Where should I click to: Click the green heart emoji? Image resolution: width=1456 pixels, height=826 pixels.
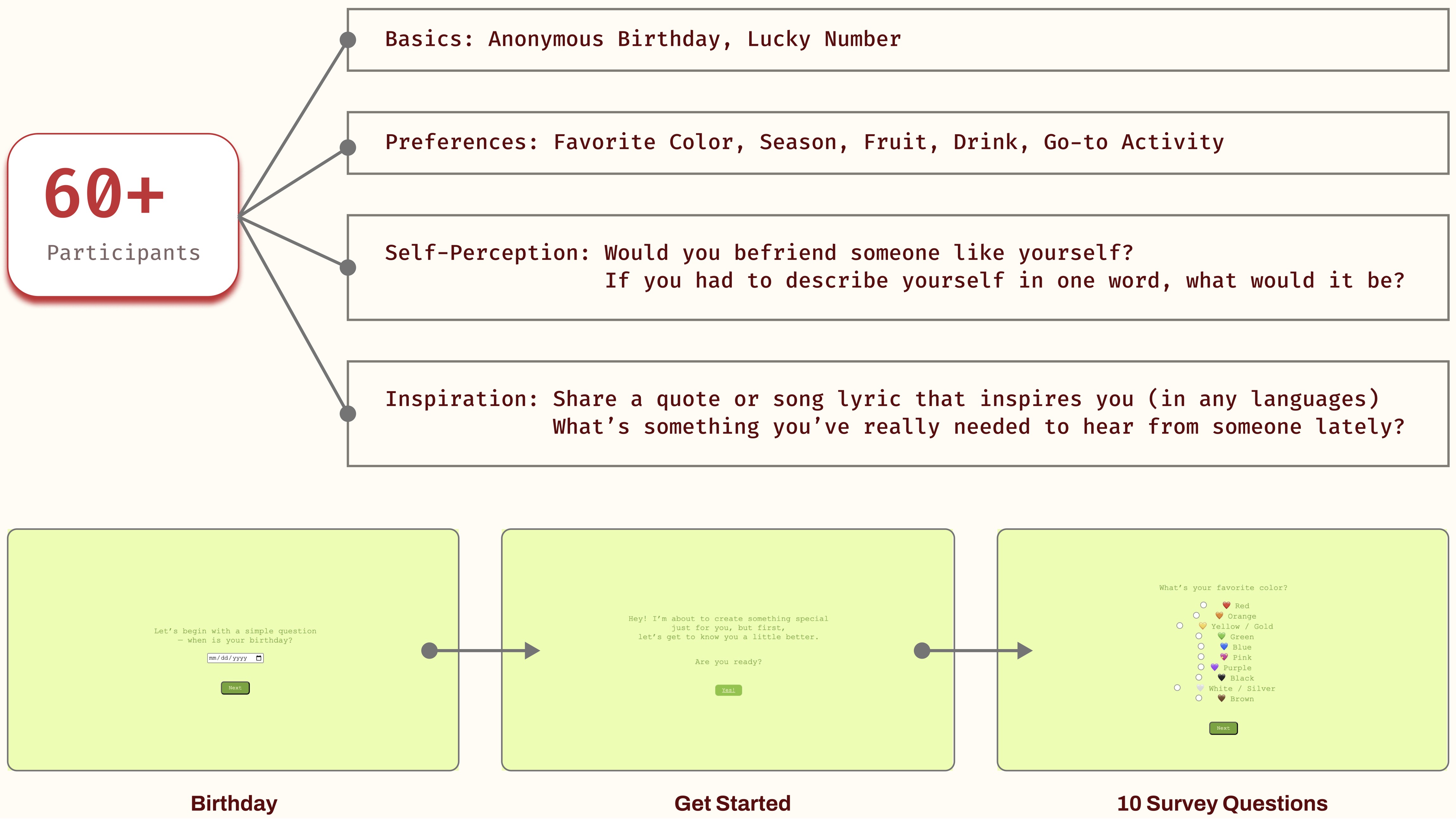coord(1222,636)
